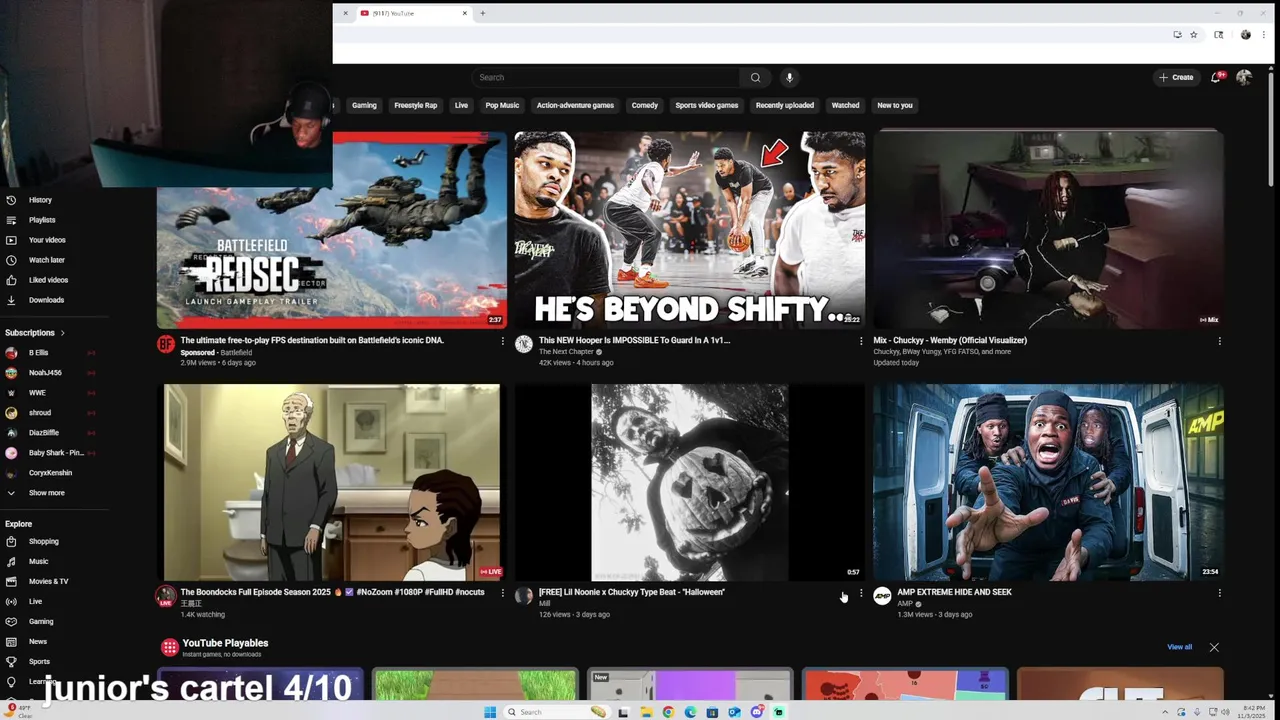Viewport: 1280px width, 720px height.
Task: Open Liked videos in sidebar
Action: pyautogui.click(x=48, y=280)
